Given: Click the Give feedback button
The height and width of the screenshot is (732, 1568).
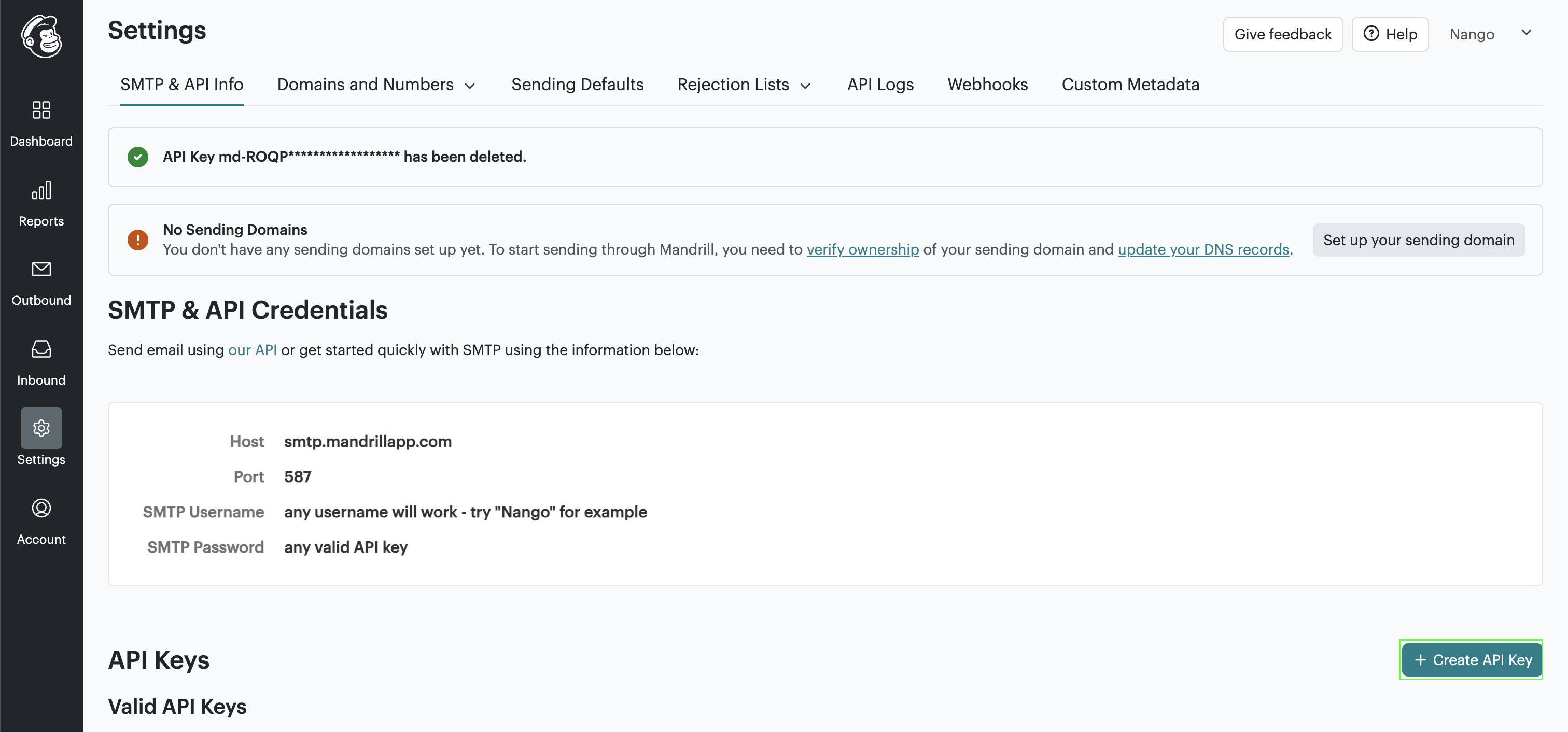Looking at the screenshot, I should click(1283, 34).
